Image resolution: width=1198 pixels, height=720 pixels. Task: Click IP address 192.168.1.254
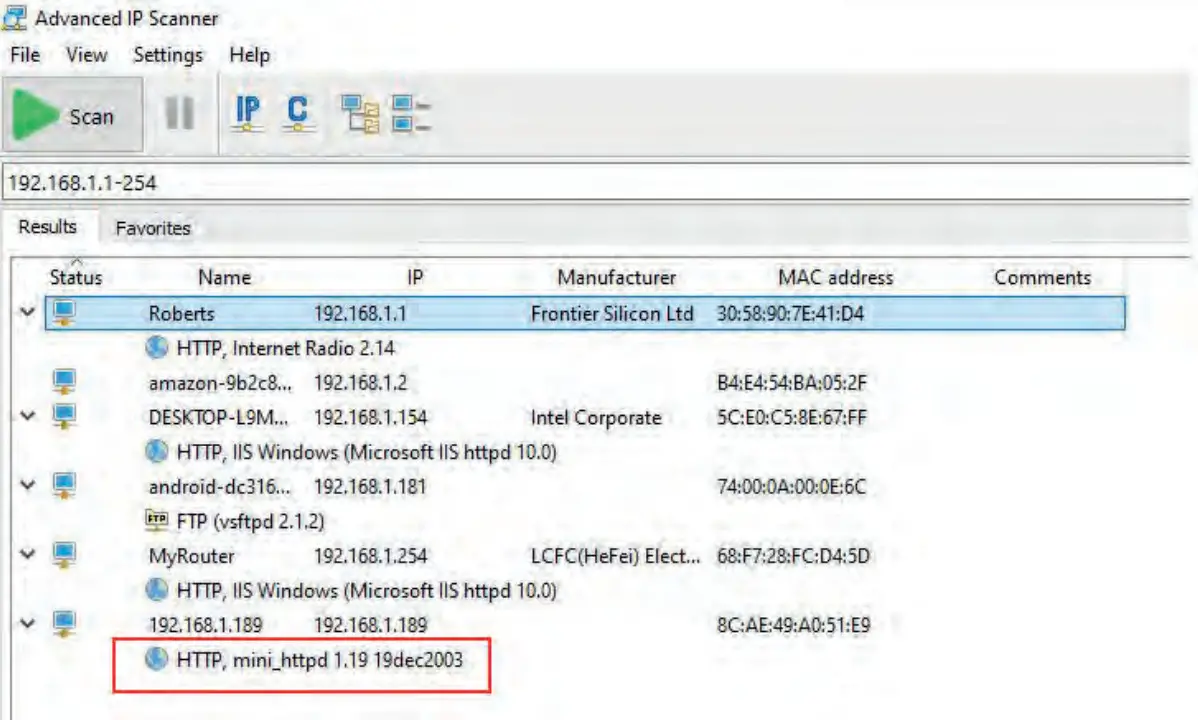pyautogui.click(x=371, y=556)
